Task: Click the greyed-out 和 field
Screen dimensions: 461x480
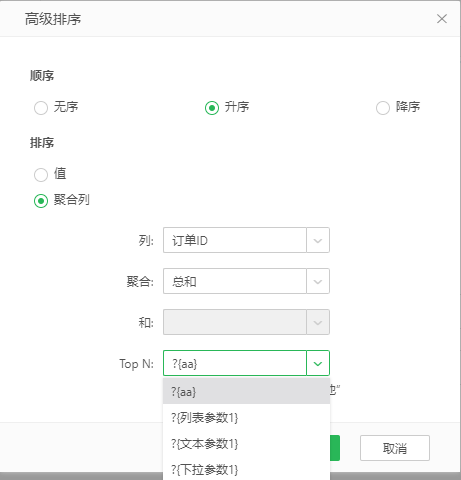Action: (x=235, y=322)
